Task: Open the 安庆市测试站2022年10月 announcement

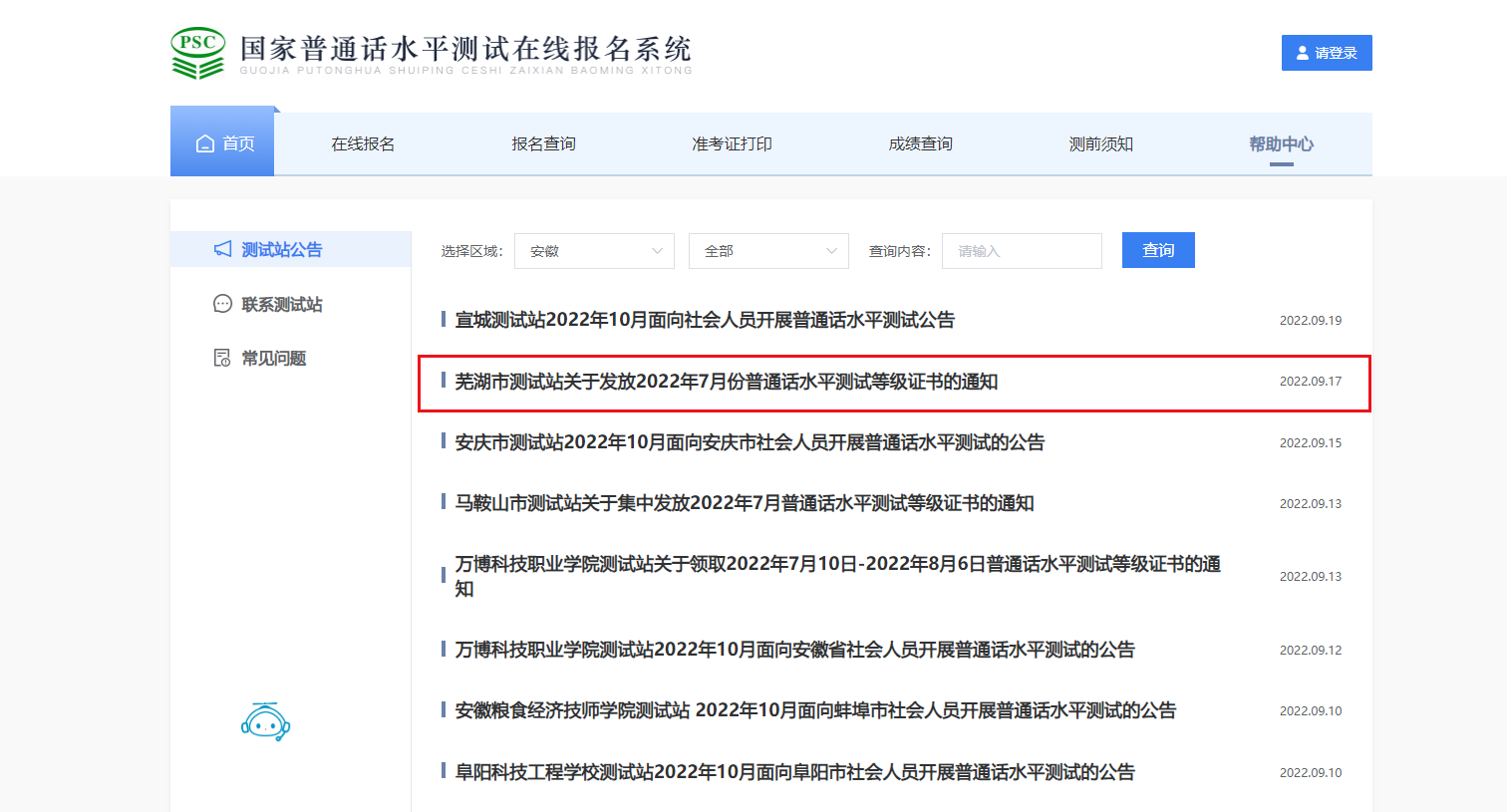Action: click(750, 442)
